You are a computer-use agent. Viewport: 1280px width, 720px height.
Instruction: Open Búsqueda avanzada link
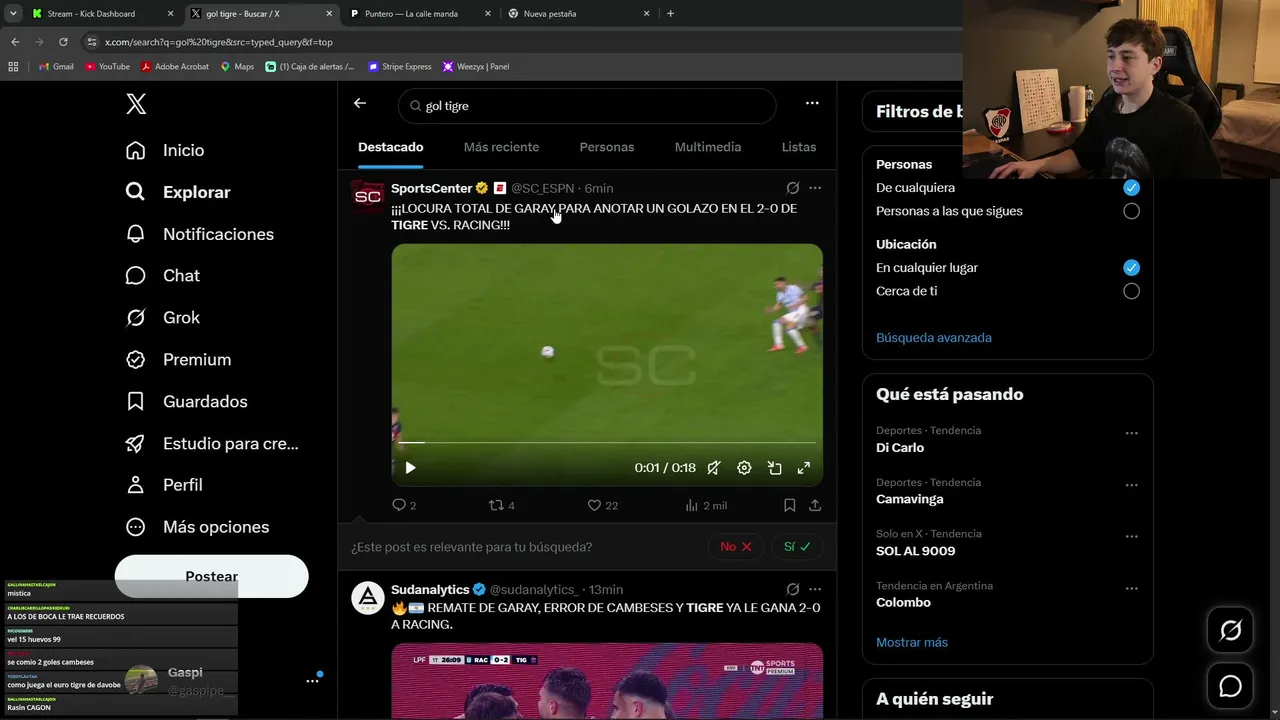point(934,338)
